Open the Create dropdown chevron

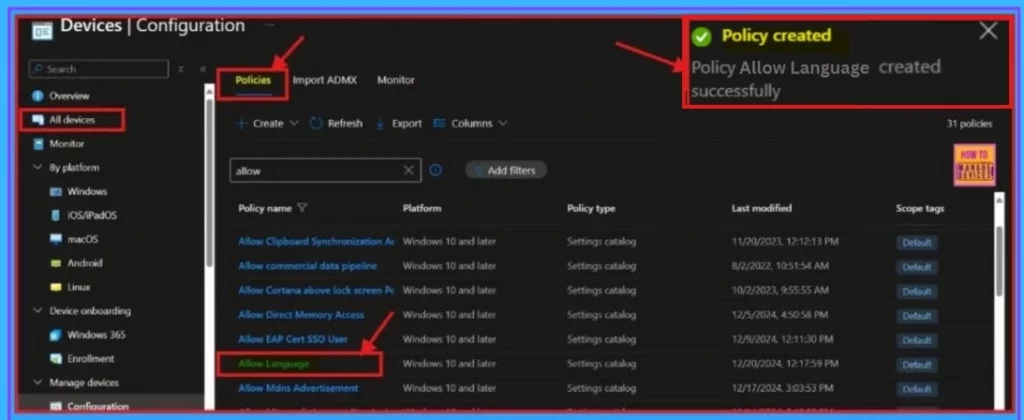293,123
